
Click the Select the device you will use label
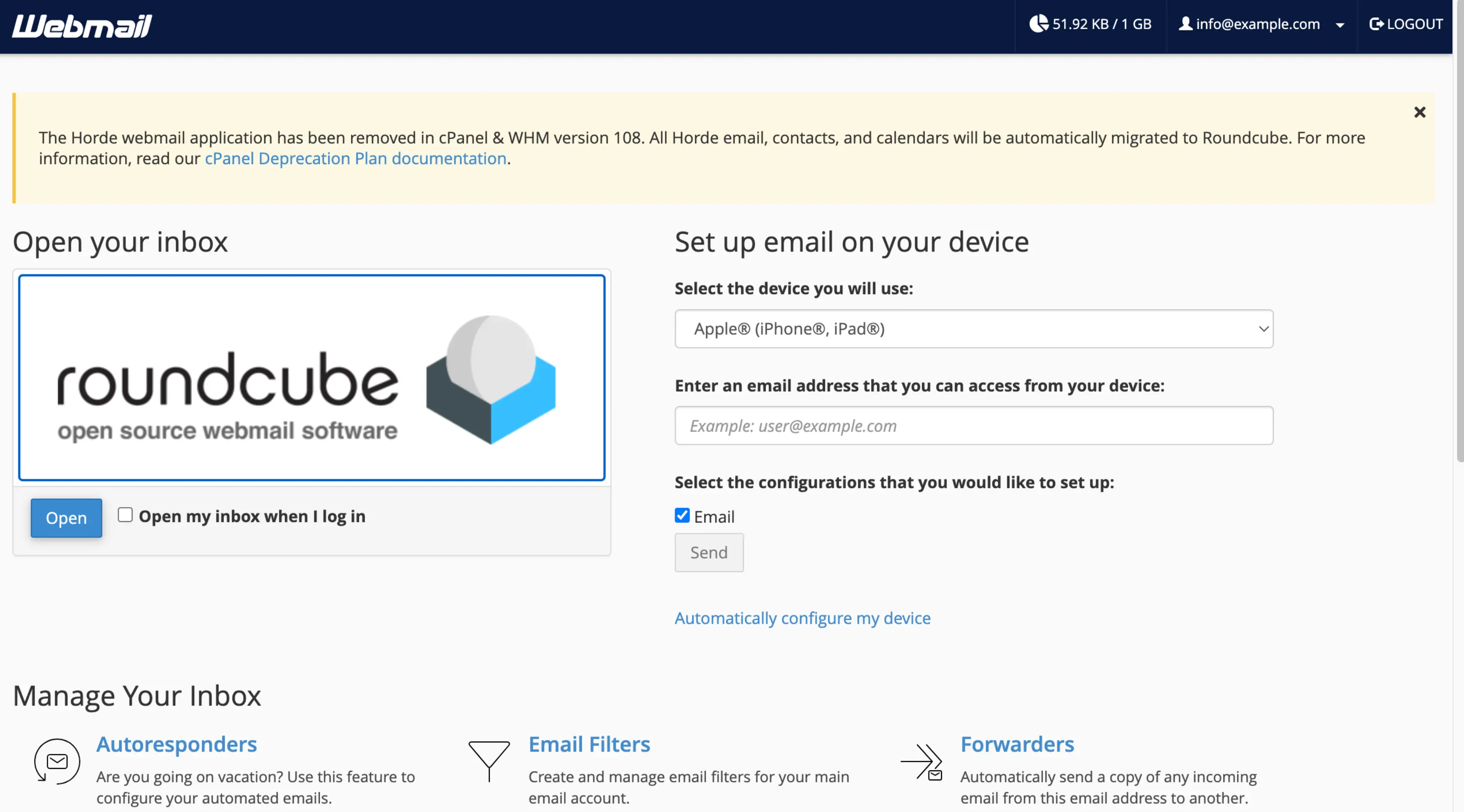point(793,289)
